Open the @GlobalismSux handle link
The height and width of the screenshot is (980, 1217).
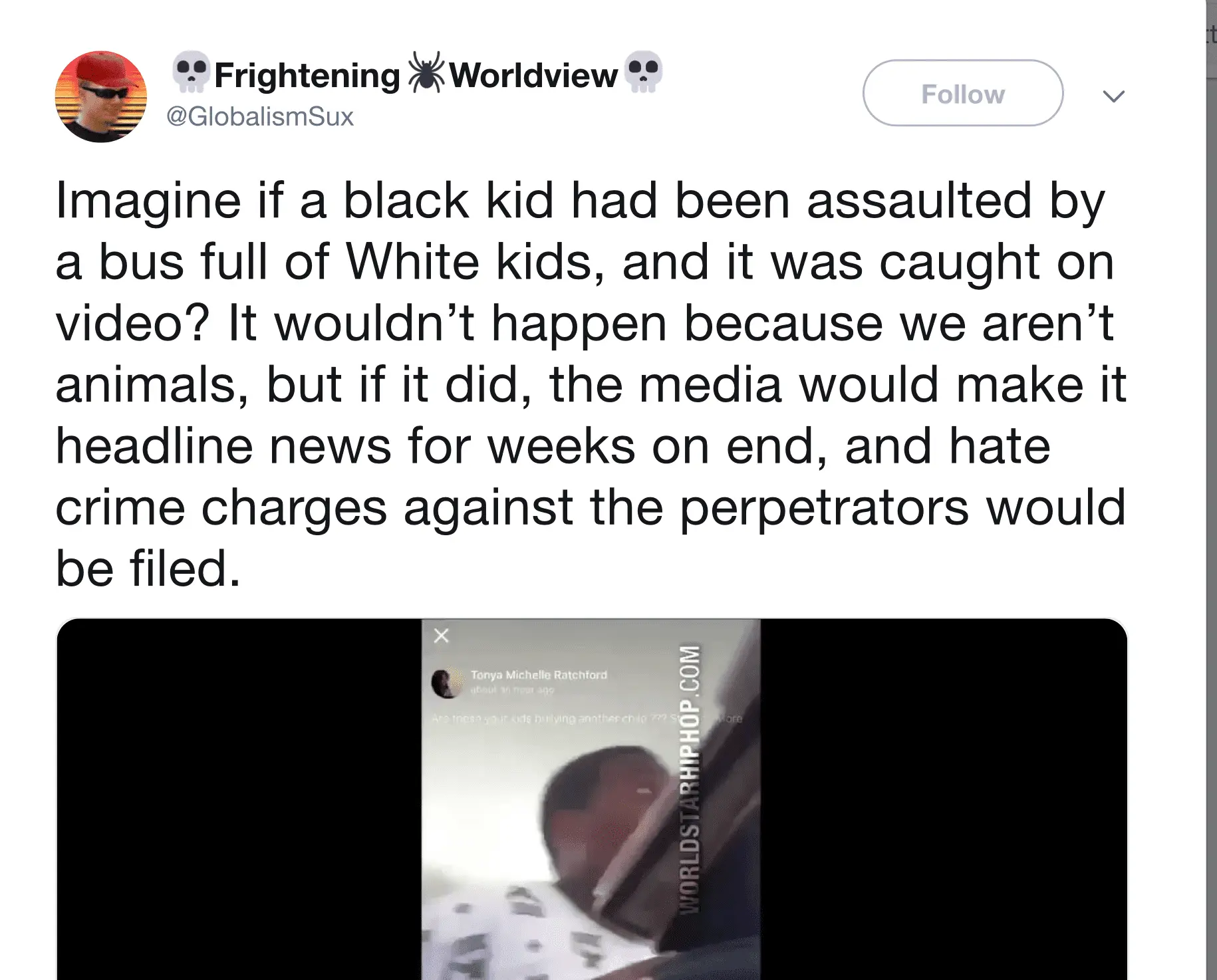coord(260,117)
